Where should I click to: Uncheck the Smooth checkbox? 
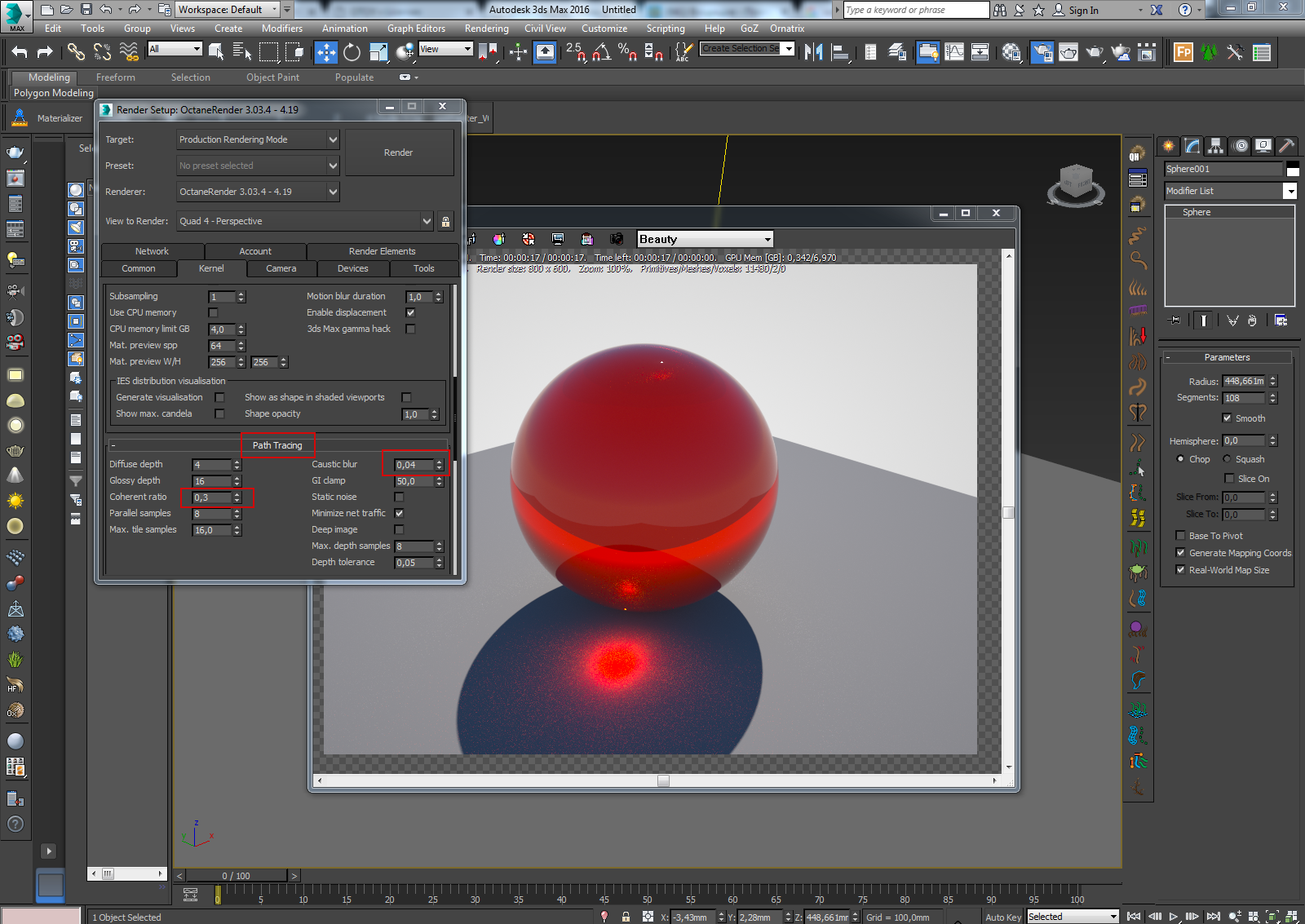point(1227,418)
